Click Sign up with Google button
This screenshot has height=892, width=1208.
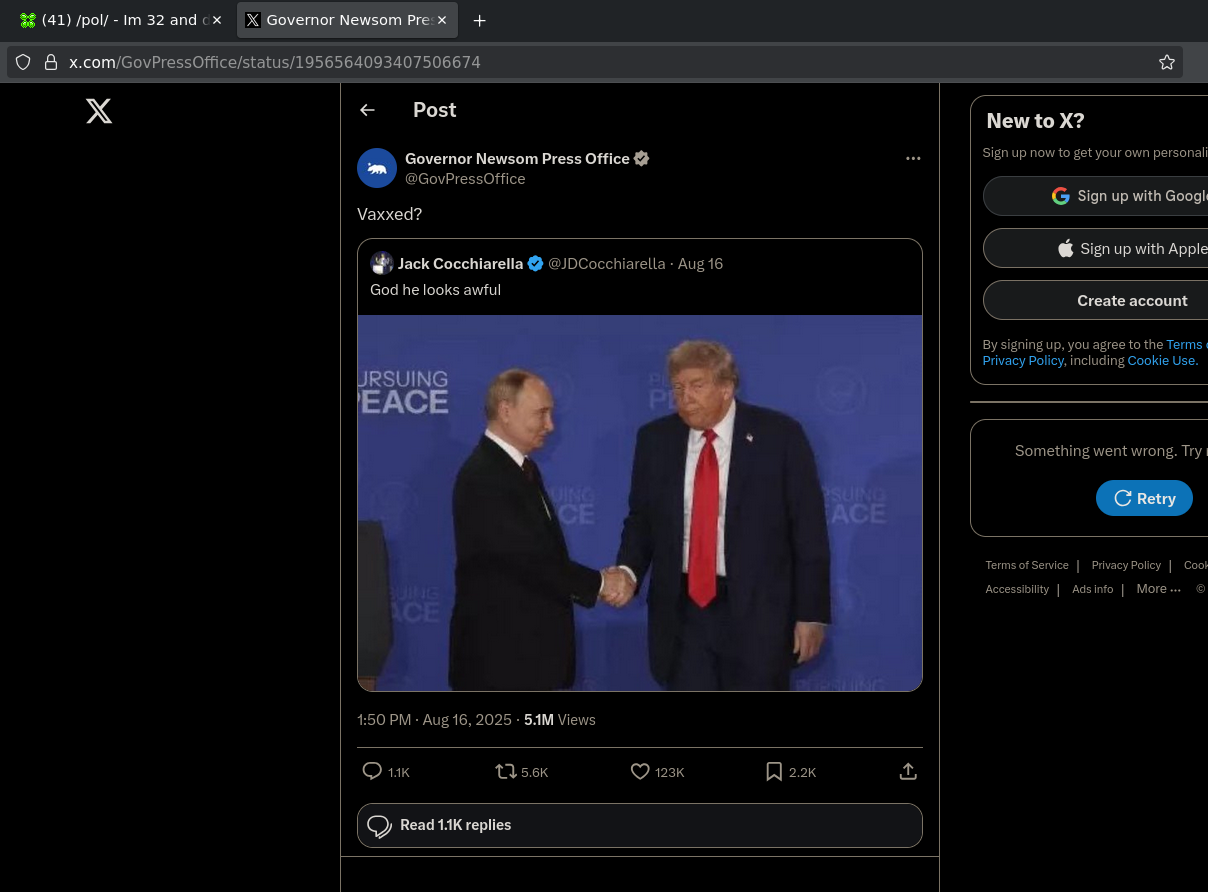[1096, 196]
